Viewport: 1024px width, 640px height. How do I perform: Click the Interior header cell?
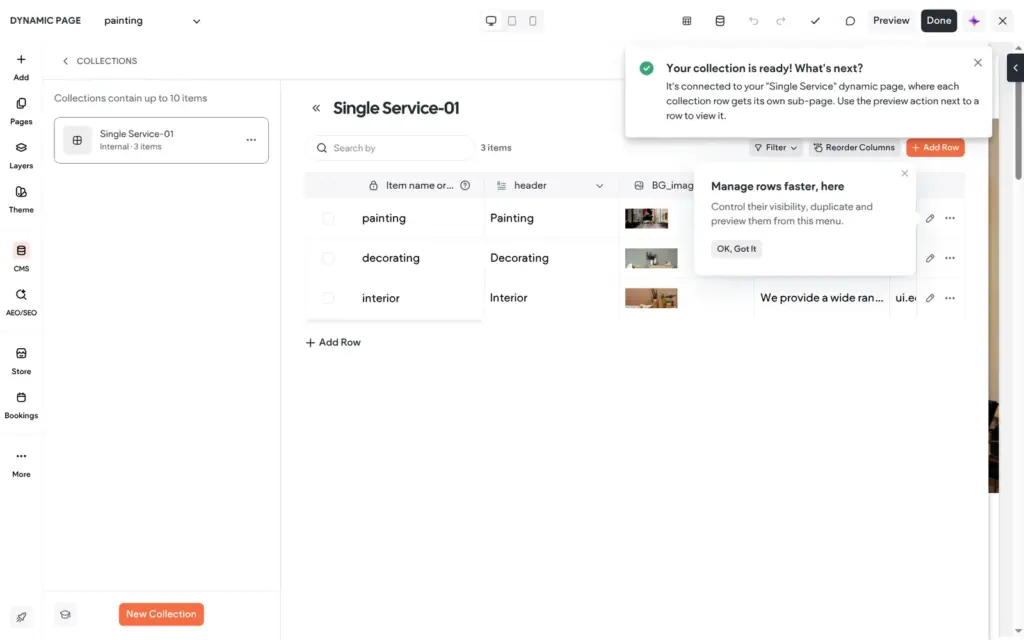tap(551, 298)
